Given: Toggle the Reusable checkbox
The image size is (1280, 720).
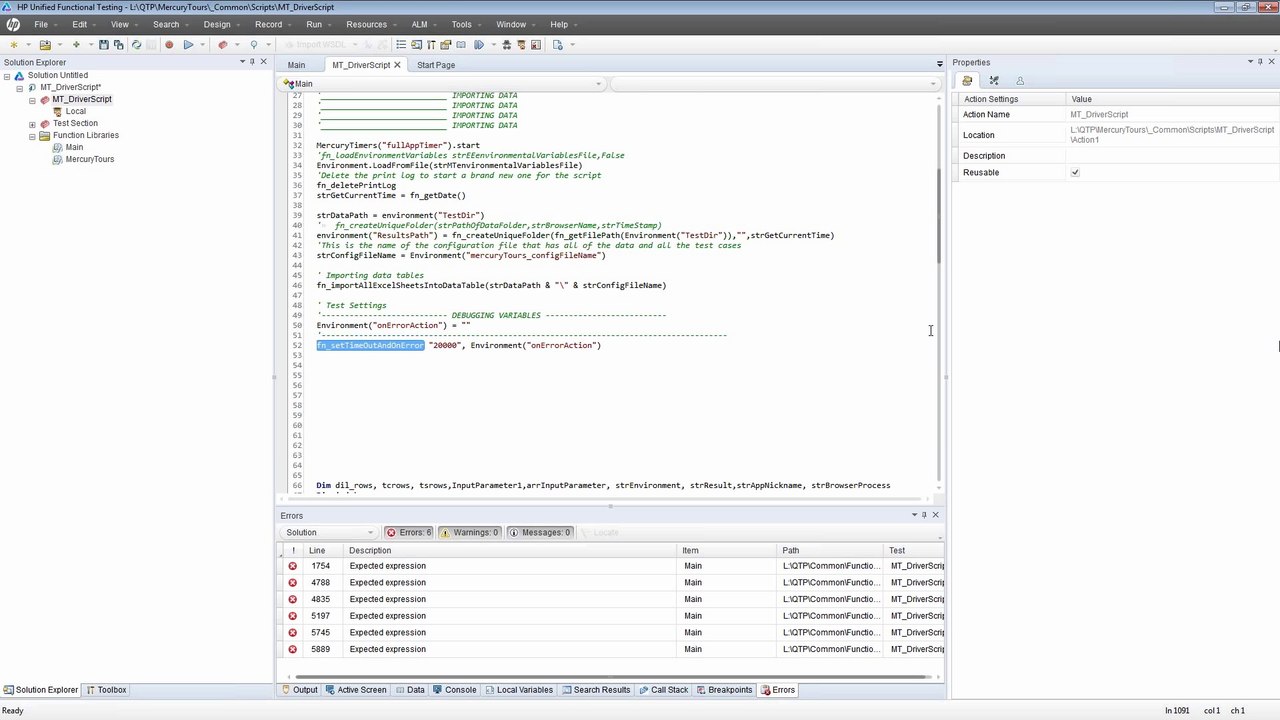Looking at the screenshot, I should point(1075,173).
